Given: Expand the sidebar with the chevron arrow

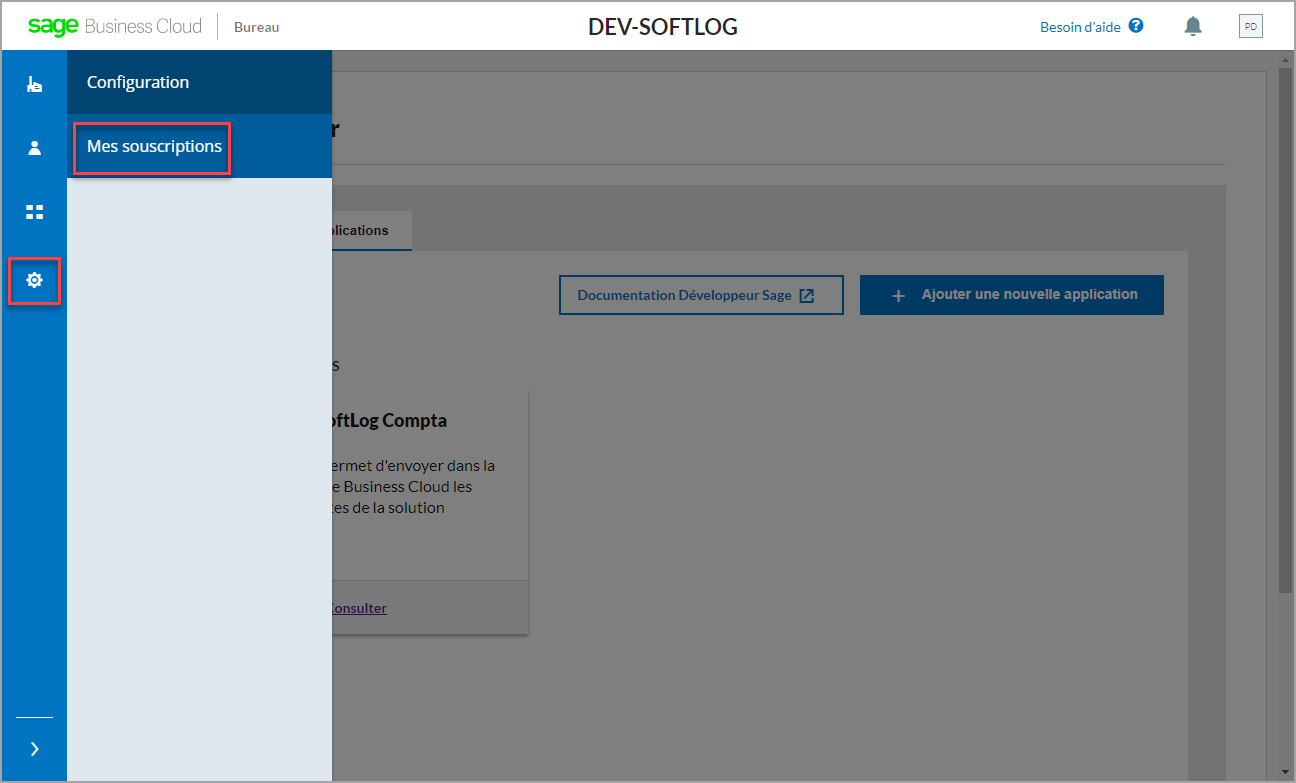Looking at the screenshot, I should (34, 749).
